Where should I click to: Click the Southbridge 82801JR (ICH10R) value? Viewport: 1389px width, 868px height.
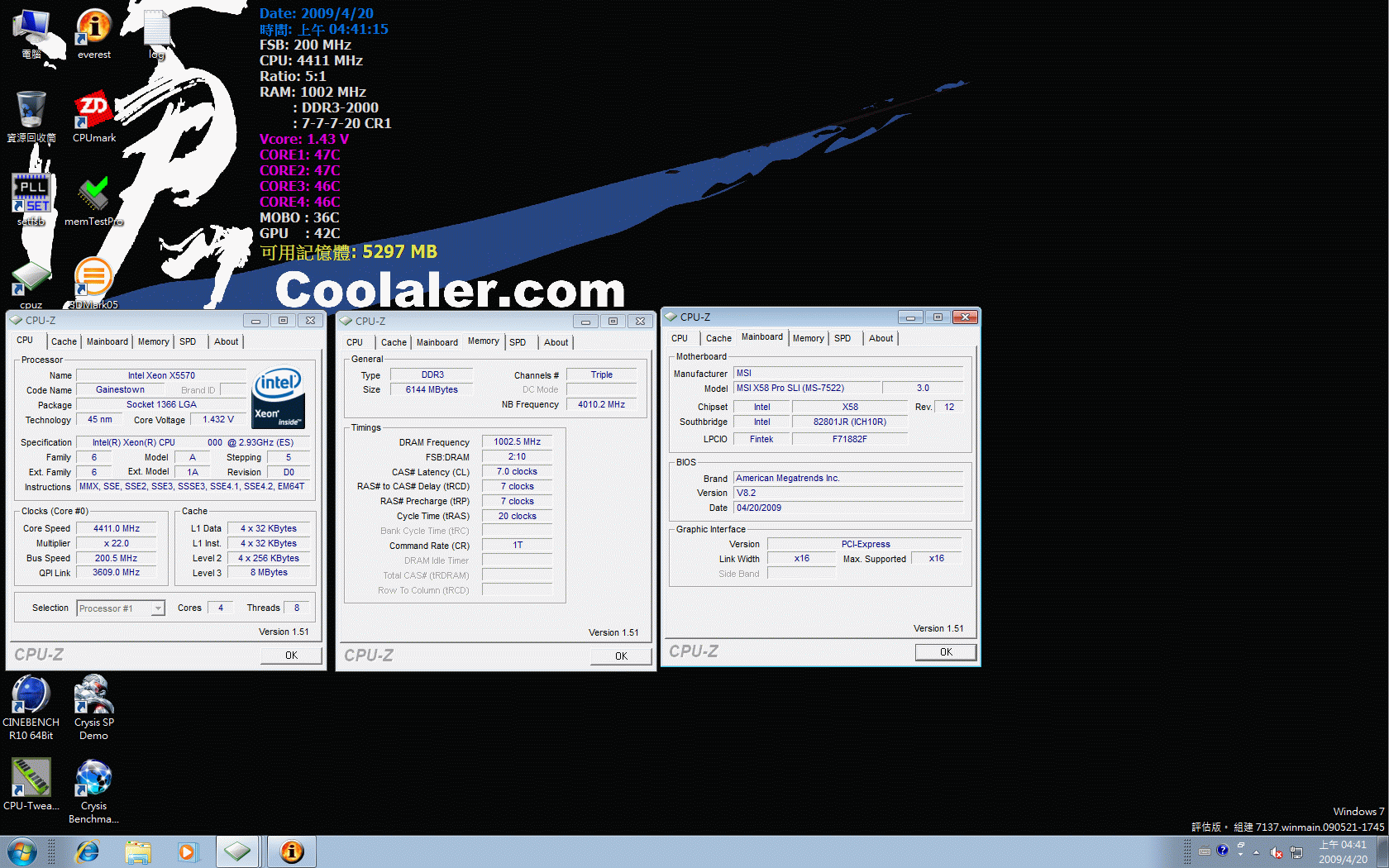tap(849, 422)
